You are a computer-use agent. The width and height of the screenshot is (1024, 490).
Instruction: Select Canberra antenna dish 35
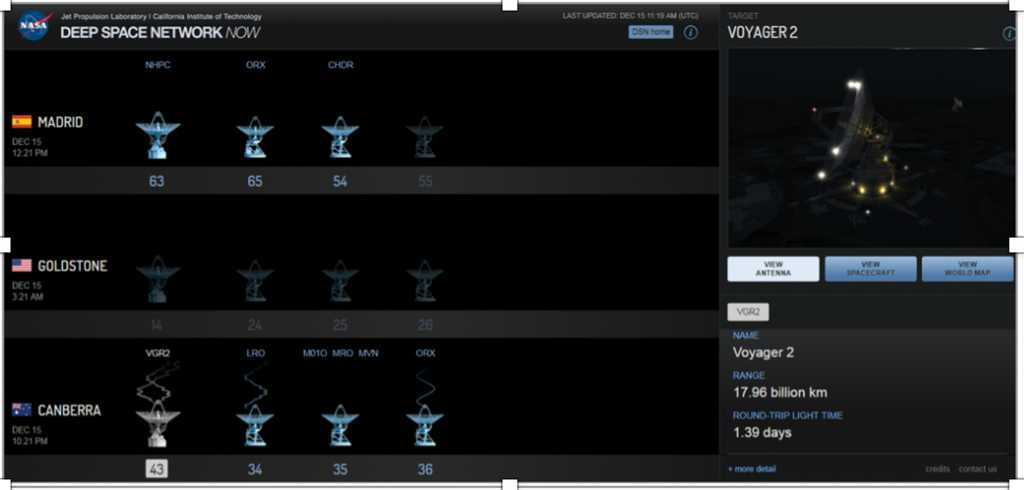point(340,427)
